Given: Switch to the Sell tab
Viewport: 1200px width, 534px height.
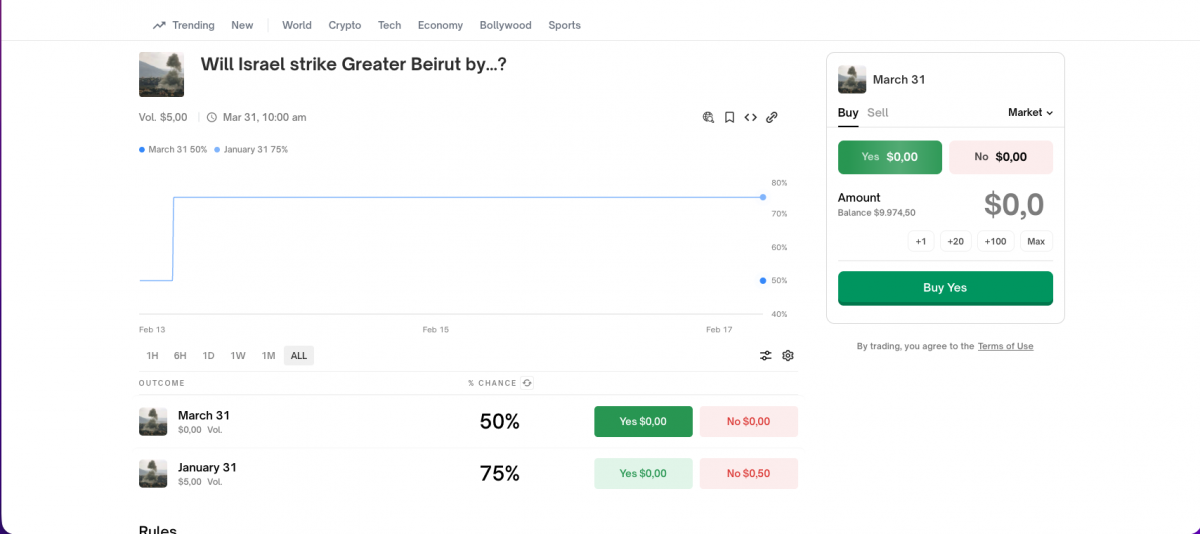Looking at the screenshot, I should click(x=878, y=113).
